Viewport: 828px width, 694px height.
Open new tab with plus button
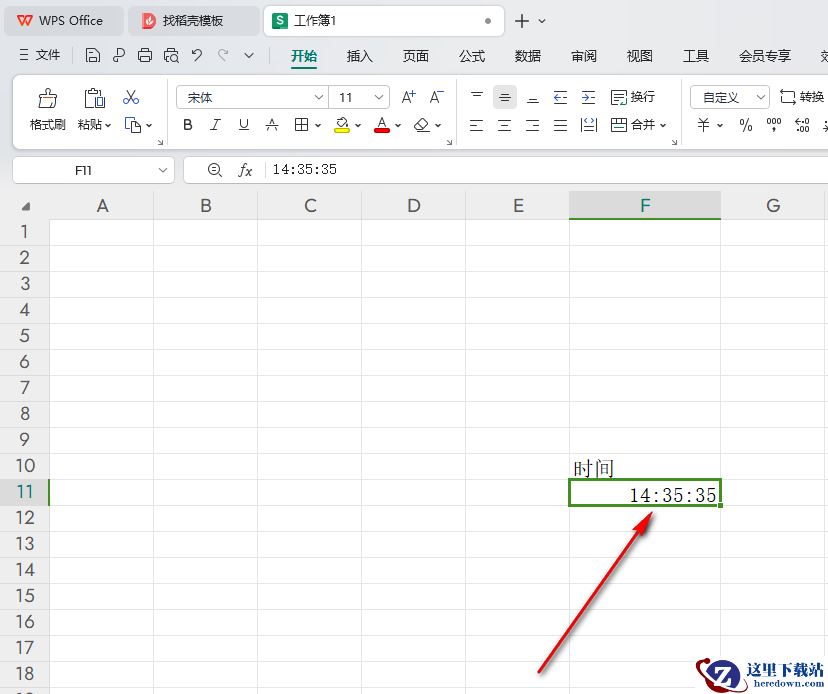522,21
